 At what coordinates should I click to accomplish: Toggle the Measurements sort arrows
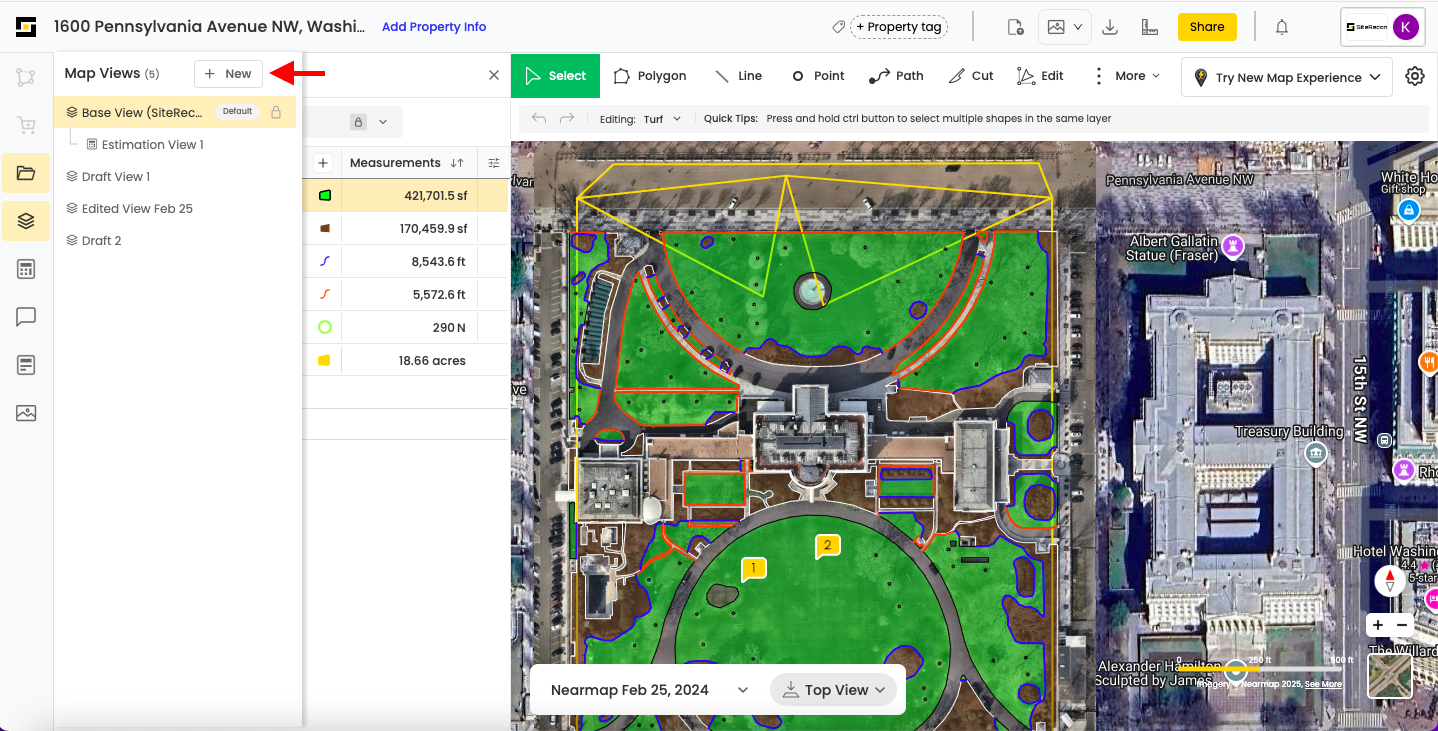[x=457, y=163]
